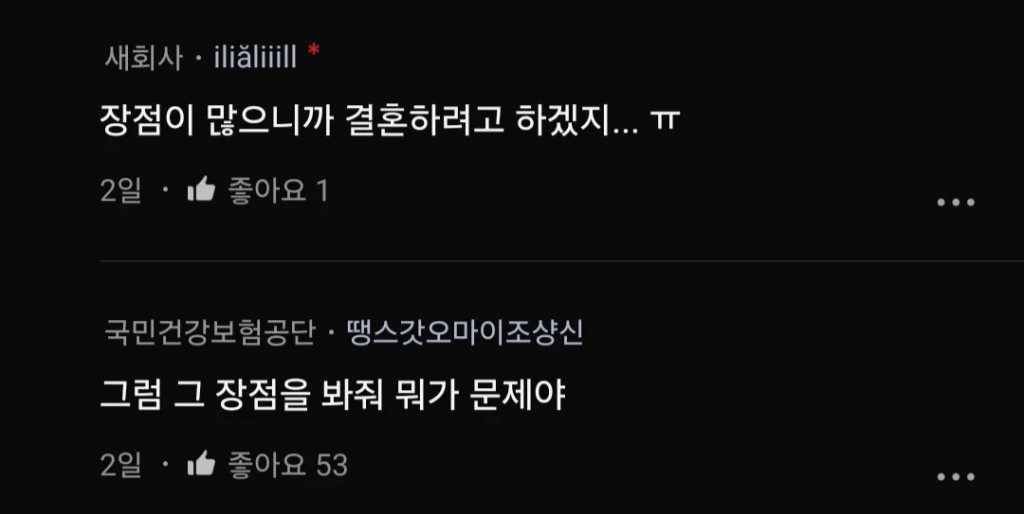Screen dimensions: 1024x514
Task: Click the dot separator after 국민건강보험공단
Action: point(330,333)
